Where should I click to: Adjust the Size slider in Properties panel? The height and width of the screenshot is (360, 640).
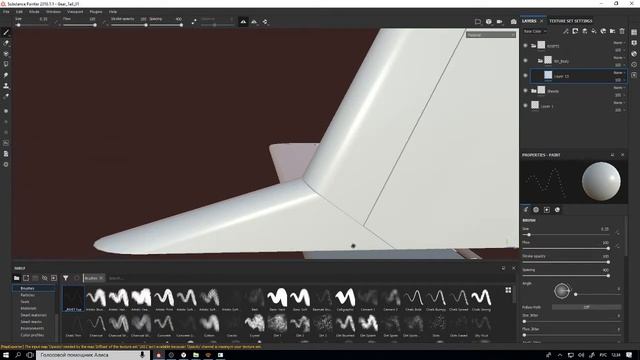click(x=566, y=235)
